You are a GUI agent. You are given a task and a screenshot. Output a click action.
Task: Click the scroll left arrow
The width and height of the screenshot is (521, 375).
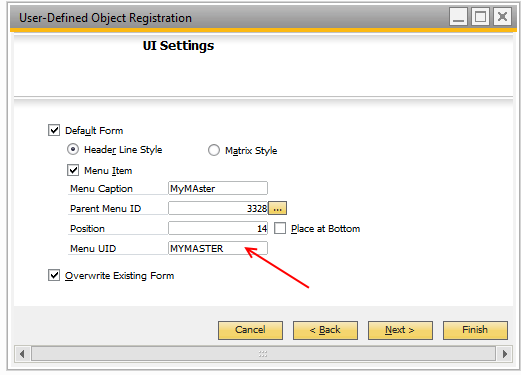22,354
